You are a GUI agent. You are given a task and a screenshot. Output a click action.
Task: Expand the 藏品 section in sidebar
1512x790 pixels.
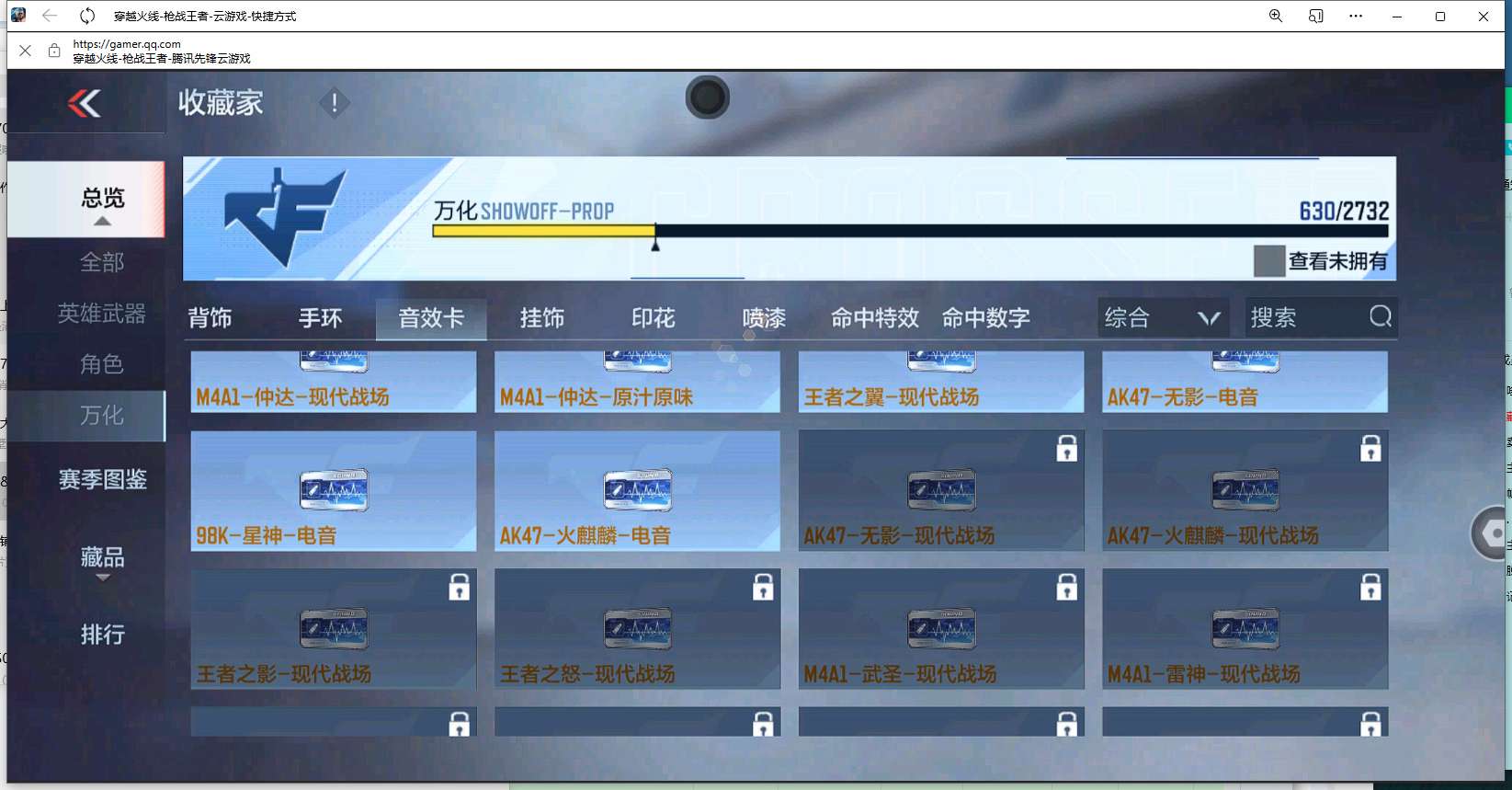click(x=102, y=562)
